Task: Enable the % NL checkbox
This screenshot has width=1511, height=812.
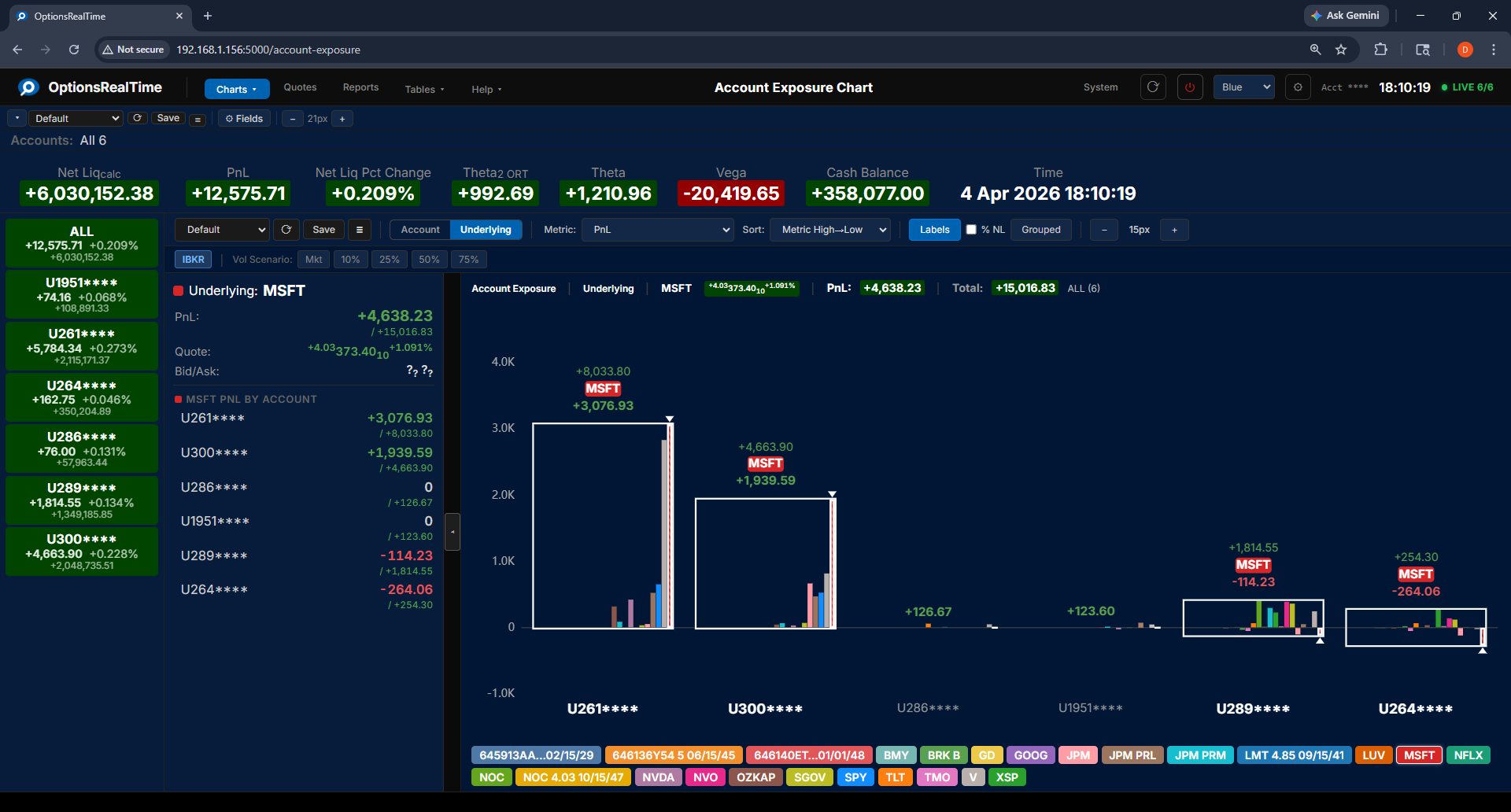Action: 973,229
